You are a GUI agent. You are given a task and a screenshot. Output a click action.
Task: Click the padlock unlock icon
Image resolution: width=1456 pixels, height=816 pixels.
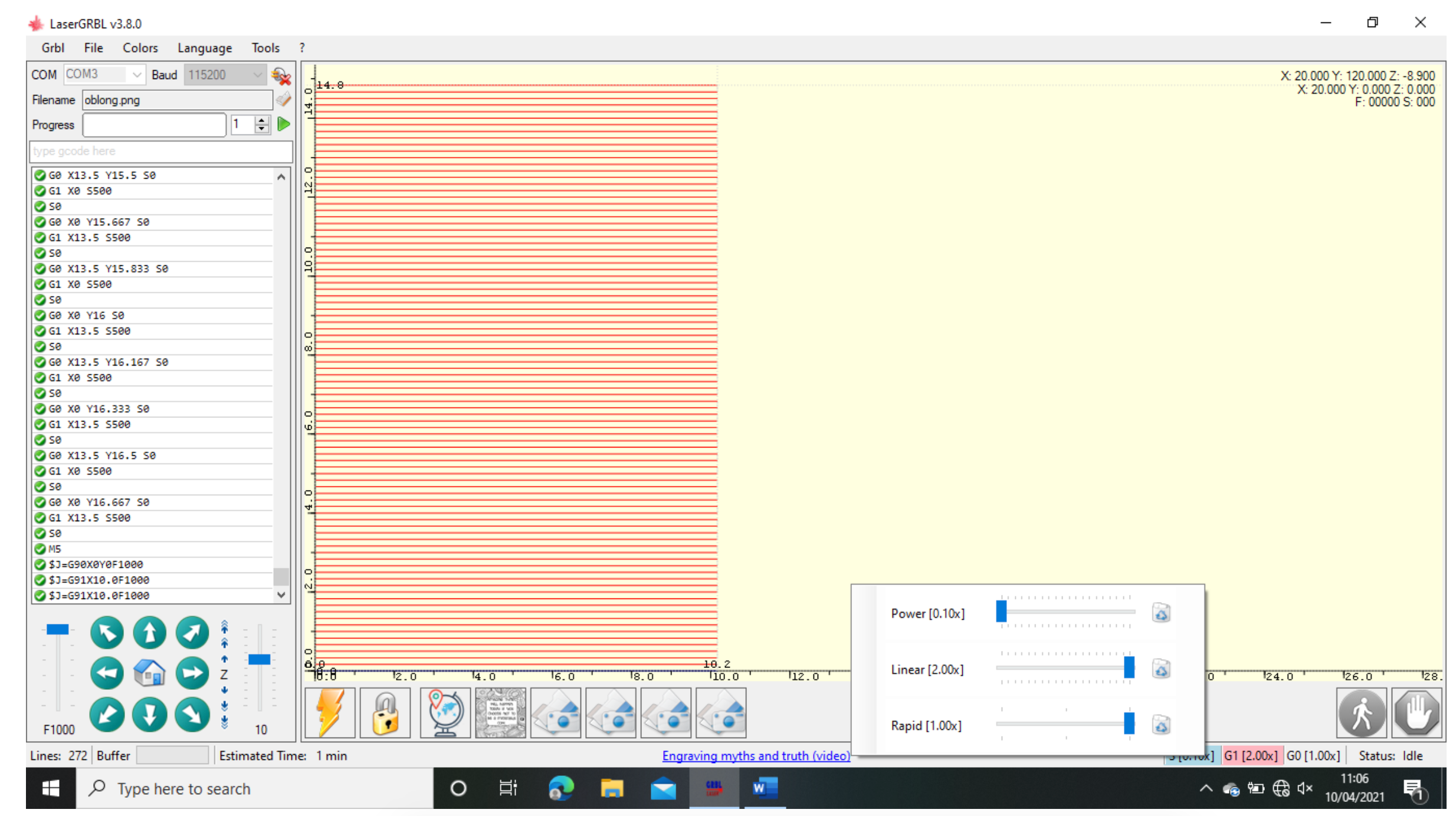[x=385, y=713]
